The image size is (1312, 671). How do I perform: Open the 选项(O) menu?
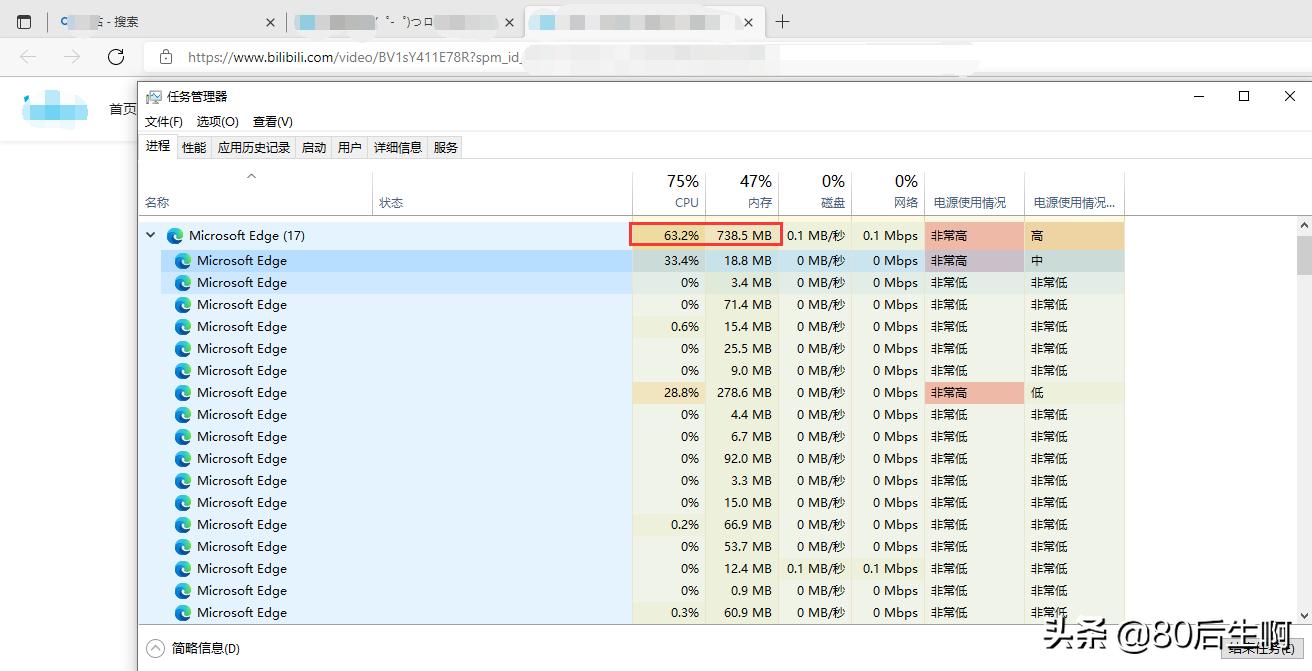point(217,122)
